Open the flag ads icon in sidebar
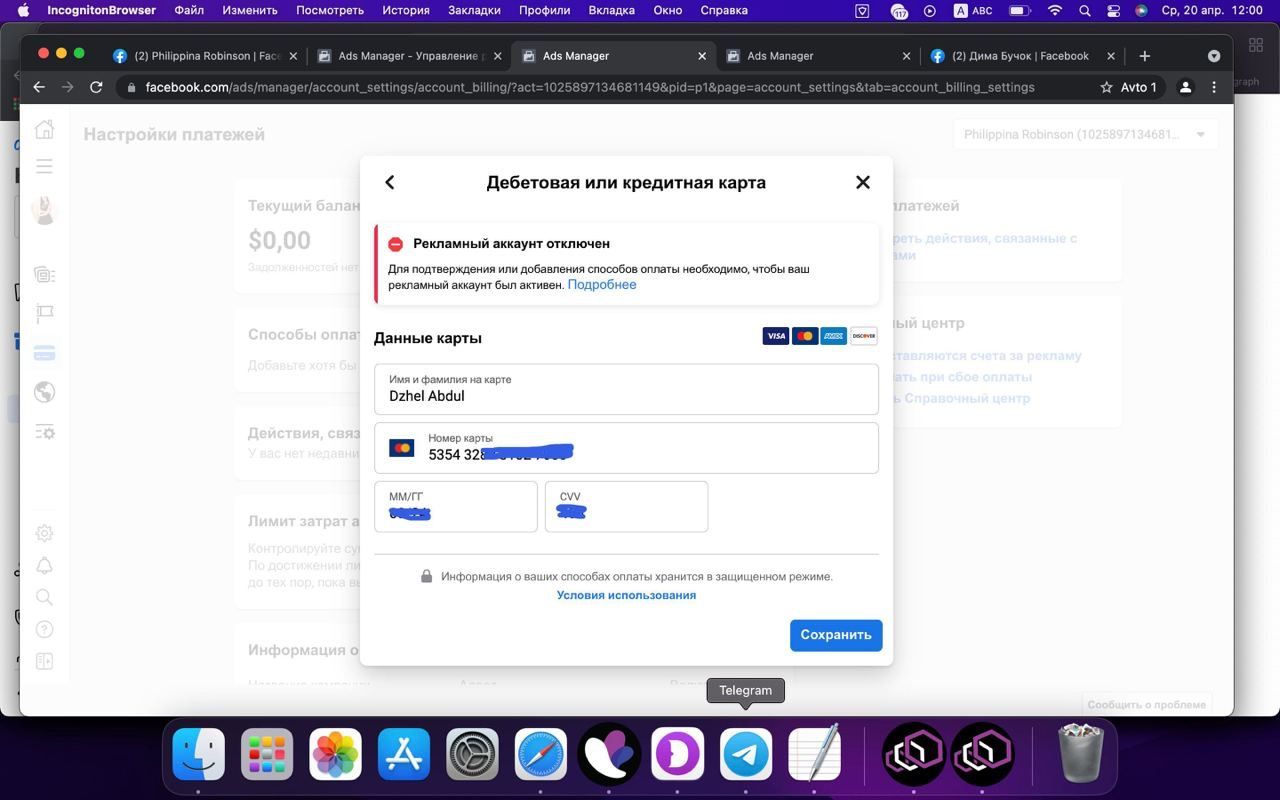 [44, 313]
